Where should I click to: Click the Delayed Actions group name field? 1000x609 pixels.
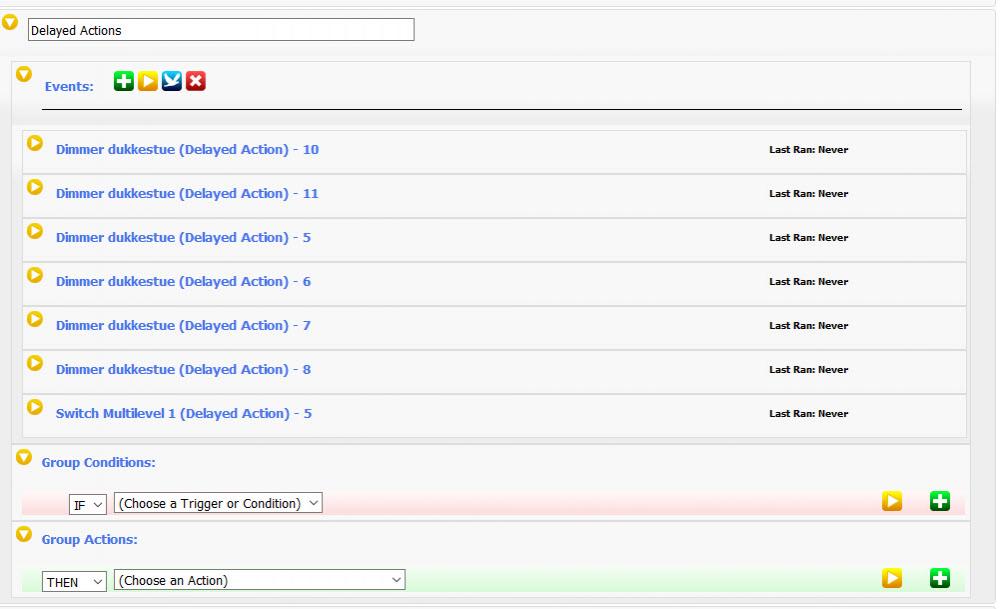(220, 30)
